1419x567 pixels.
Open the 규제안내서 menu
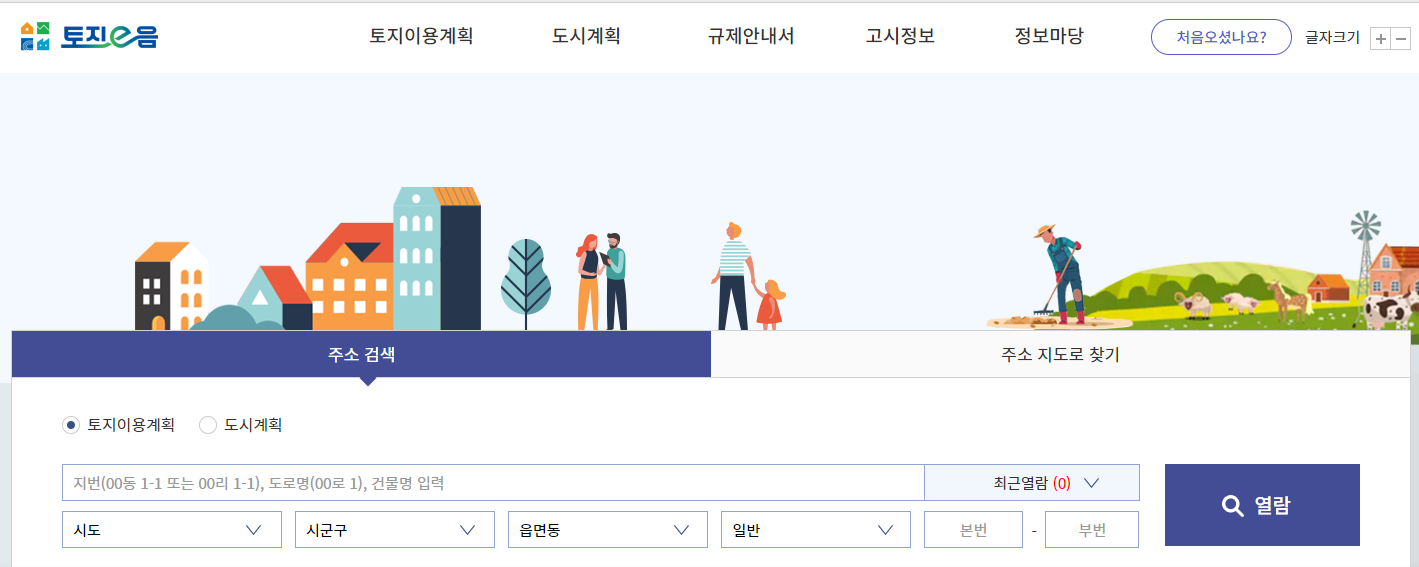[x=751, y=37]
